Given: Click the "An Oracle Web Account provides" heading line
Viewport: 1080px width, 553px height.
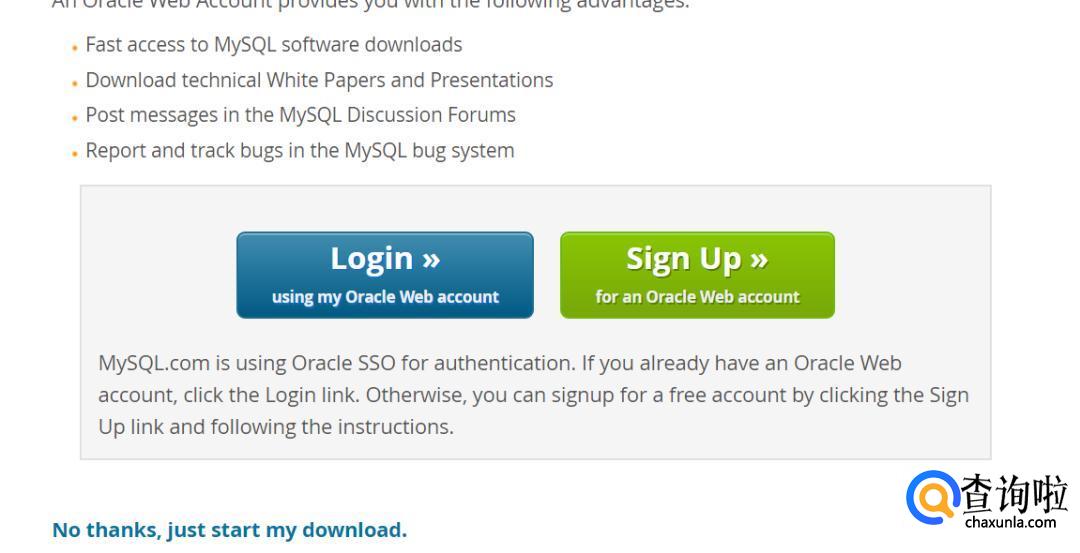Looking at the screenshot, I should 370,5.
